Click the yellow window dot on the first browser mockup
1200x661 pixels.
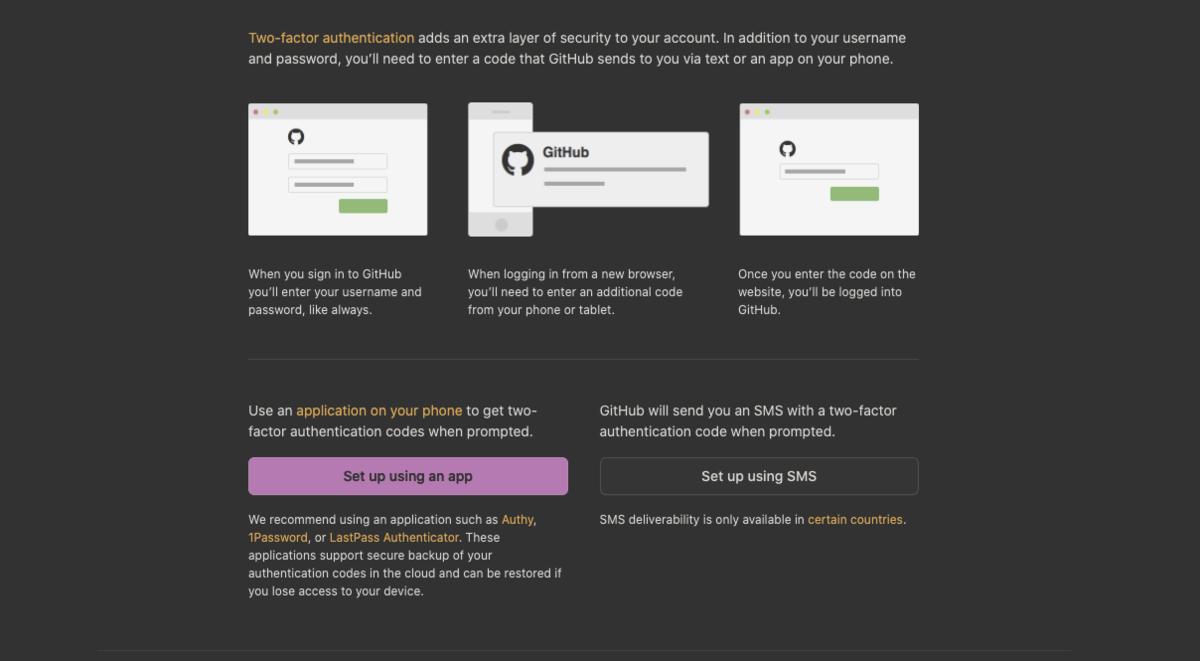265,110
